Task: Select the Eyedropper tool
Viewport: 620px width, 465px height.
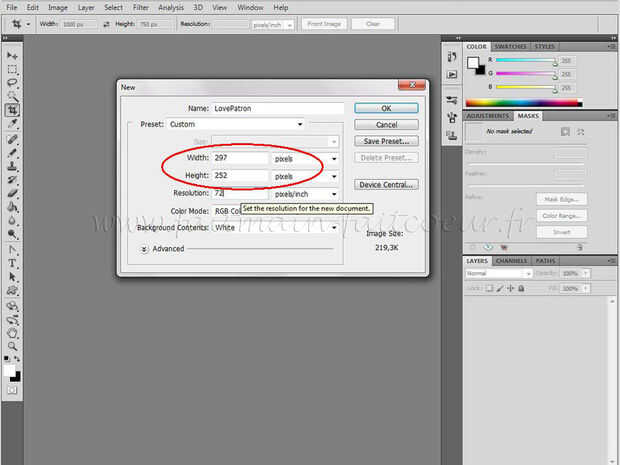Action: [x=12, y=124]
